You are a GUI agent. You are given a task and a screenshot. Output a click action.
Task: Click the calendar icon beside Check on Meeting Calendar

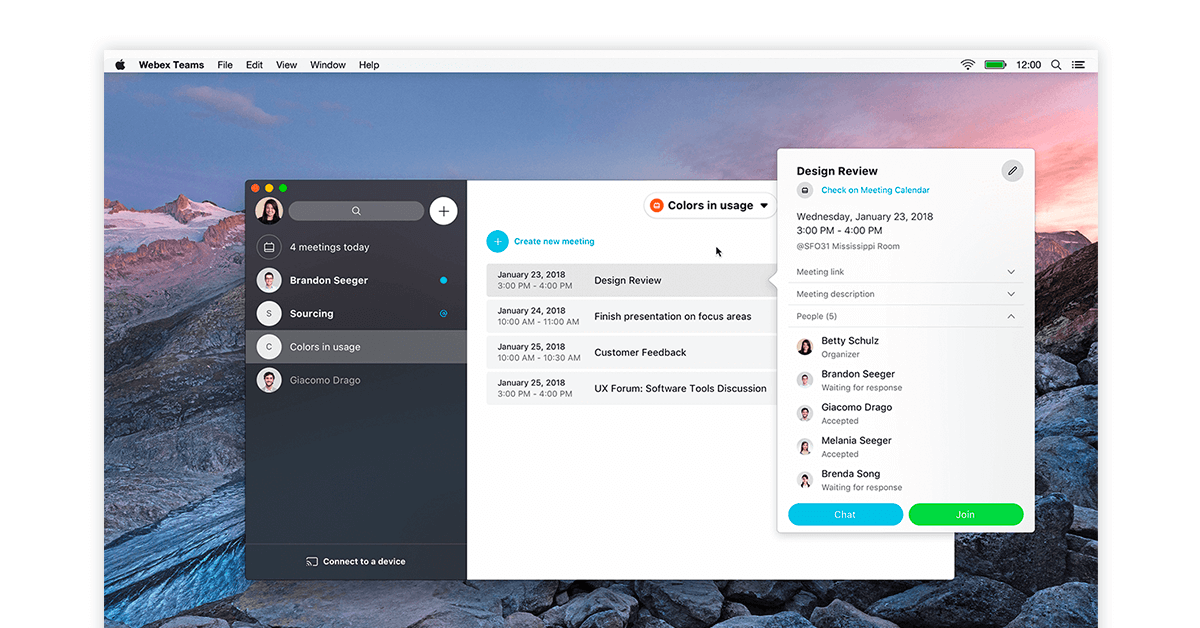click(x=805, y=190)
